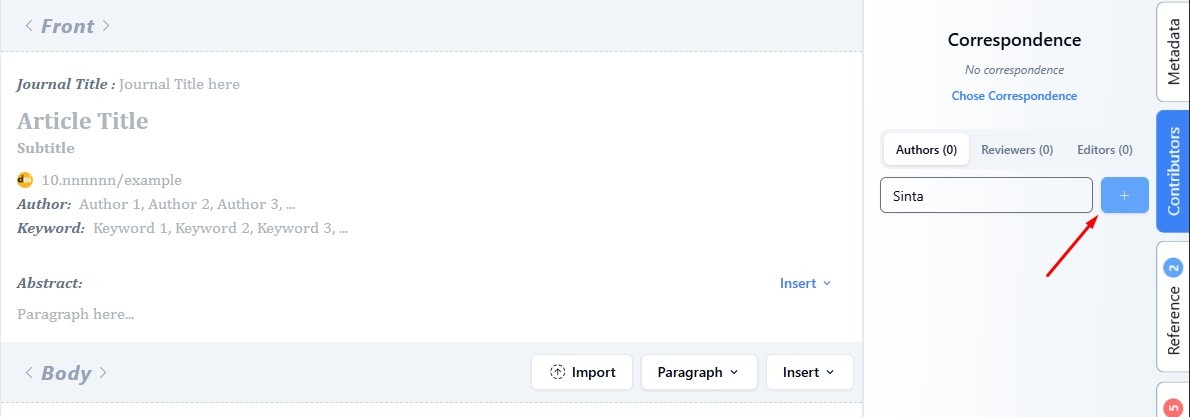This screenshot has height=417, width=1190.
Task: Open the Paragraph dropdown in Body
Action: pyautogui.click(x=698, y=372)
